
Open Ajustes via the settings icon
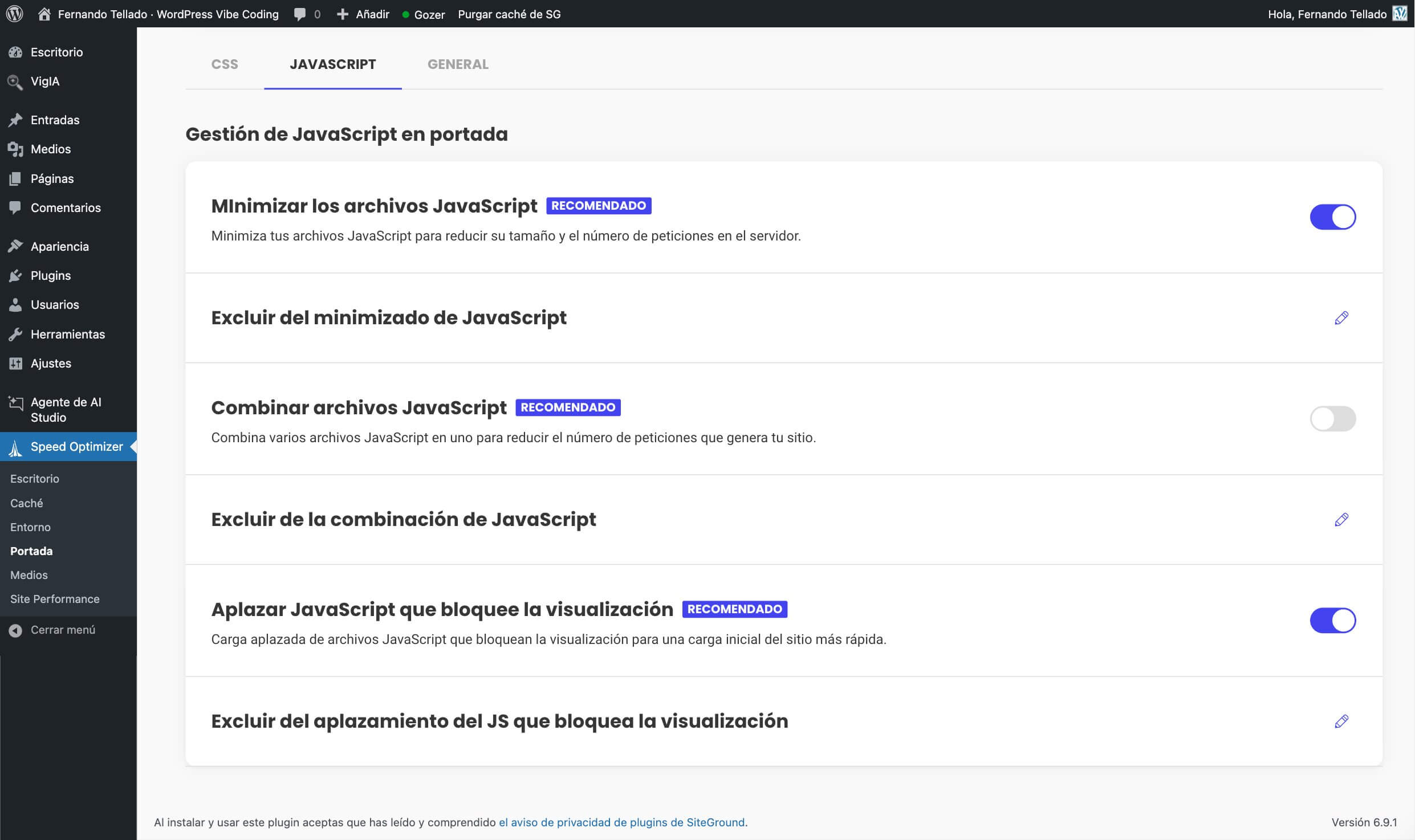tap(15, 363)
